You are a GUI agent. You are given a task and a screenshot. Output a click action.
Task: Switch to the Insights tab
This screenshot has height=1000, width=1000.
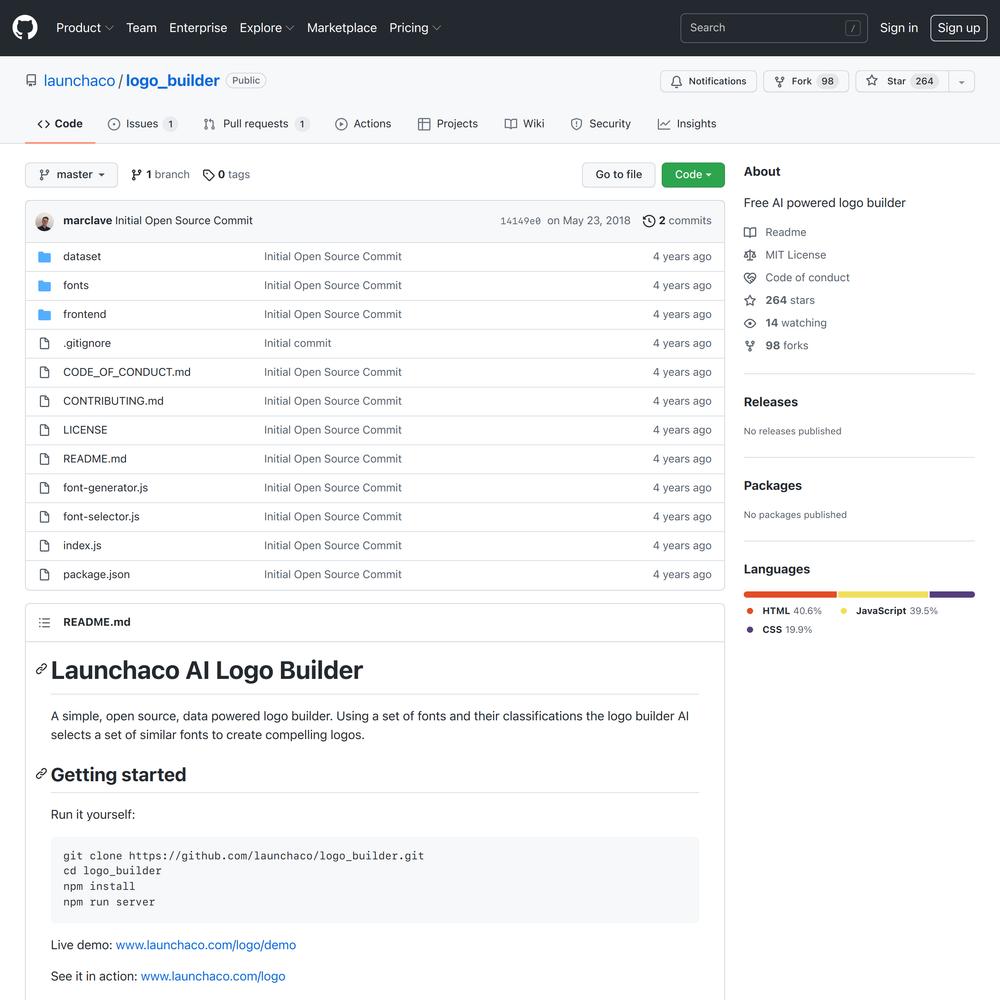tap(687, 124)
